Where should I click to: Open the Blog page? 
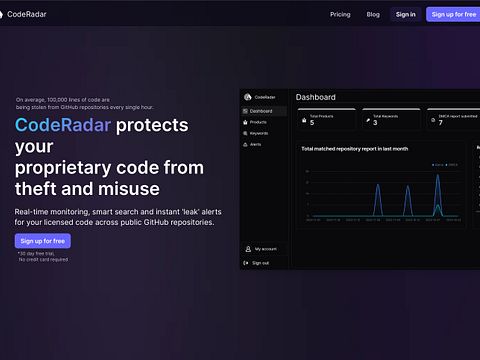tap(373, 14)
